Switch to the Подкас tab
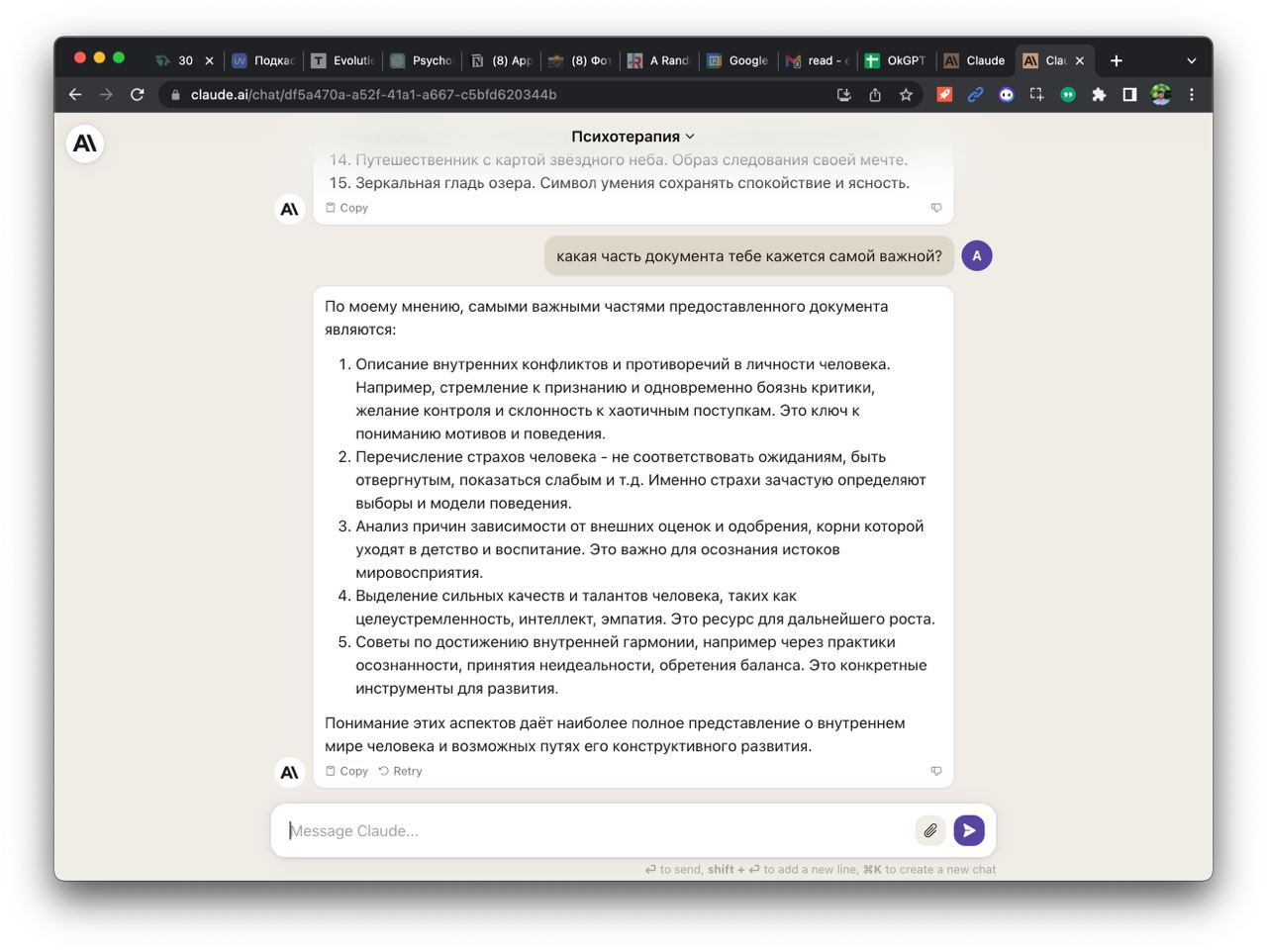1267x952 pixels. click(263, 60)
